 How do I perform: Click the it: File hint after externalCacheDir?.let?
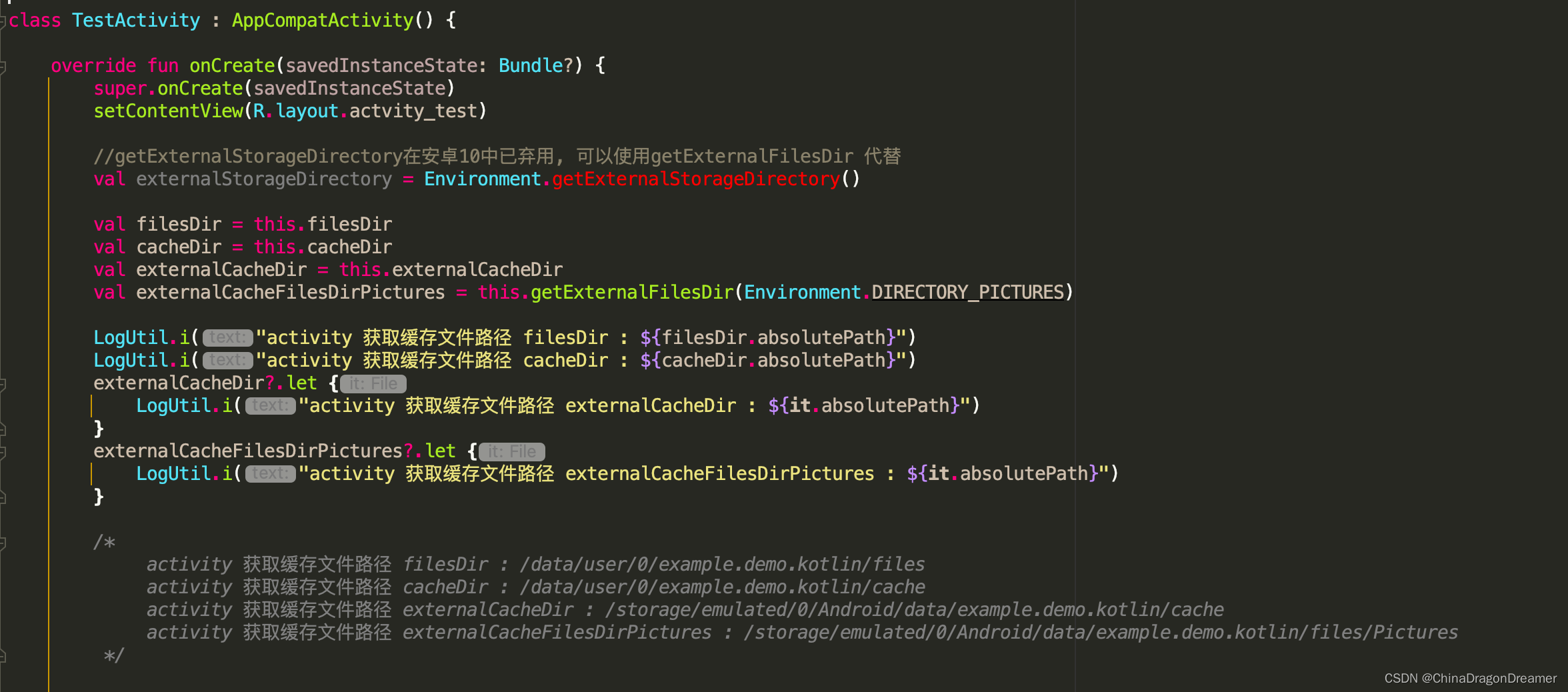[373, 384]
